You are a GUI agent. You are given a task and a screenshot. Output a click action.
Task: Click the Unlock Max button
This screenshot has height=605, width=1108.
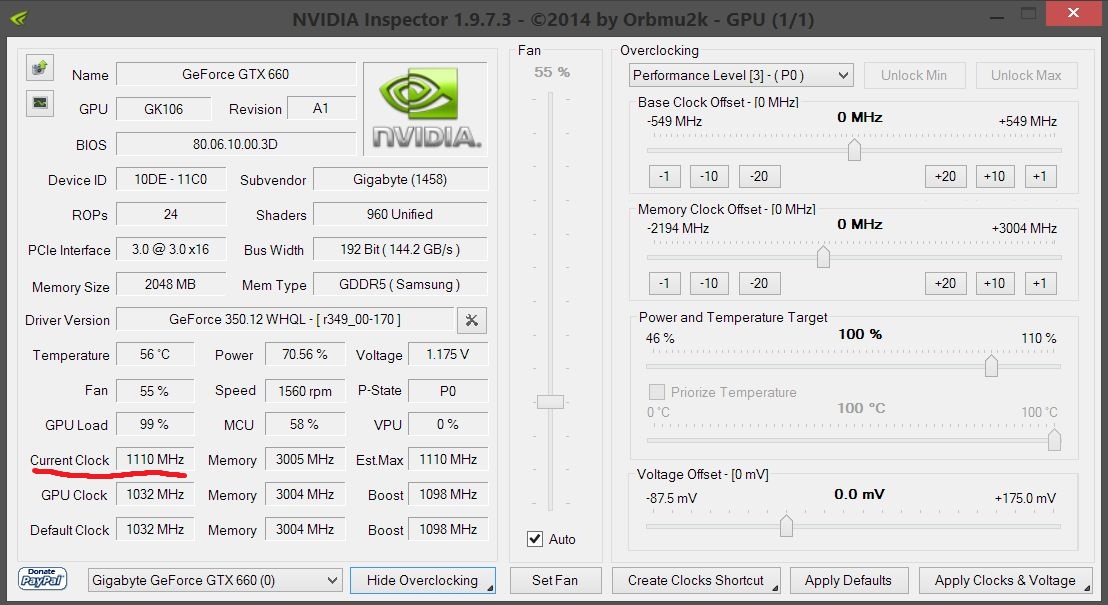click(x=1026, y=75)
